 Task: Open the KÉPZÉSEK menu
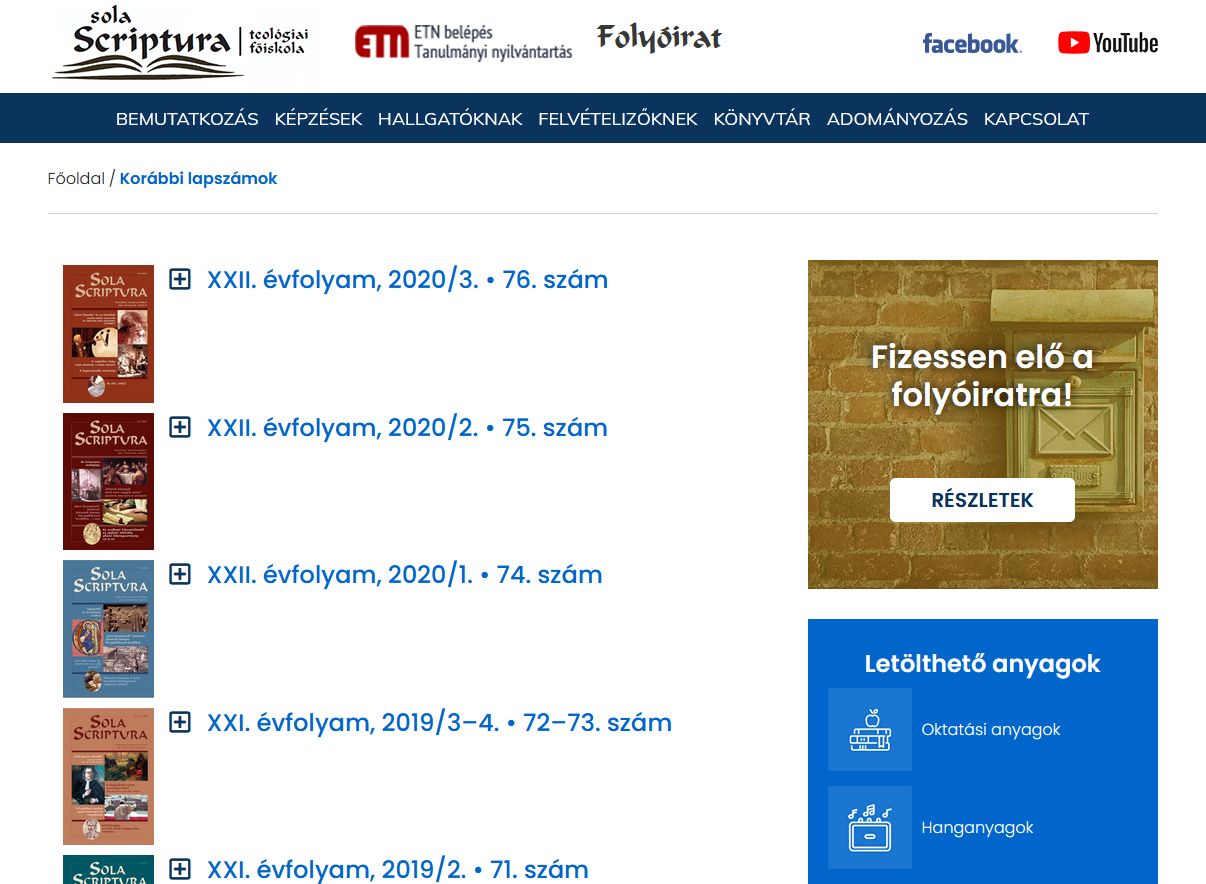coord(318,119)
